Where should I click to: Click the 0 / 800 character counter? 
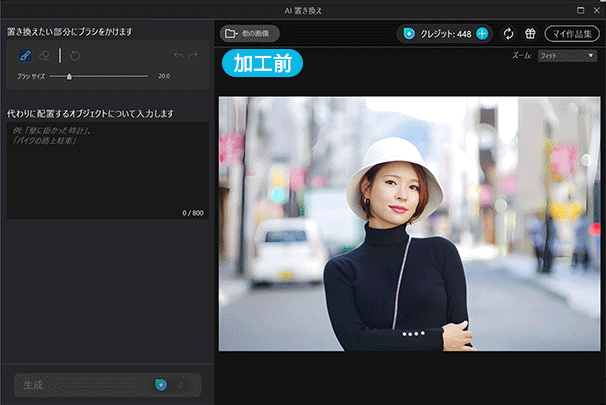193,213
